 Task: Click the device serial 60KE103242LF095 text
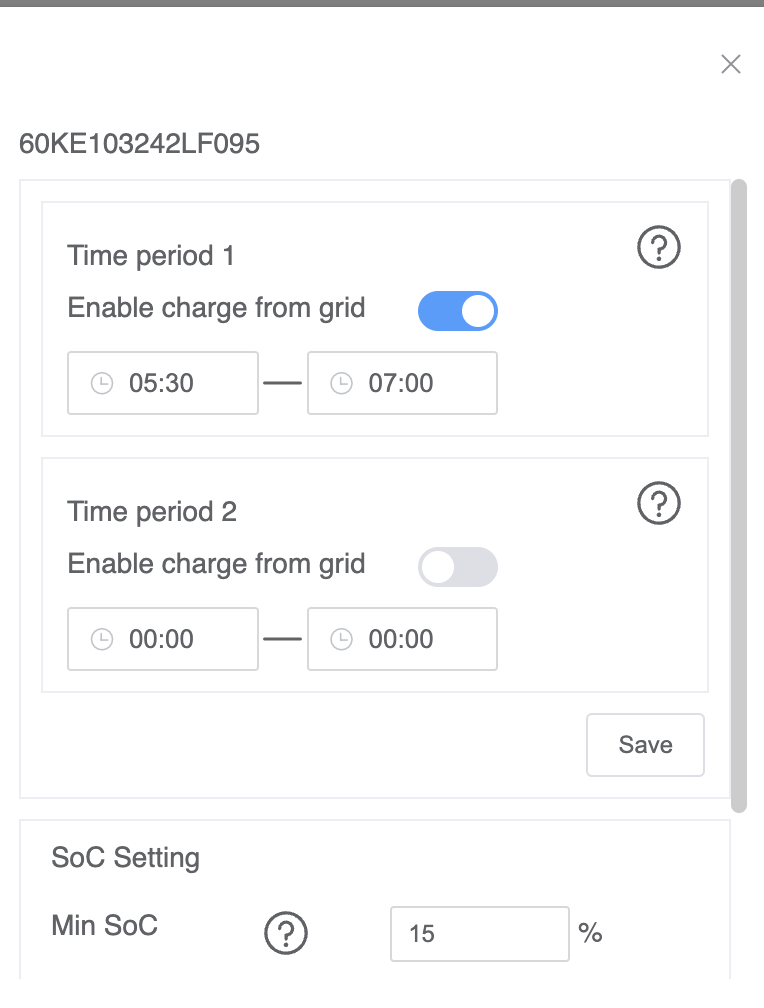(x=139, y=144)
